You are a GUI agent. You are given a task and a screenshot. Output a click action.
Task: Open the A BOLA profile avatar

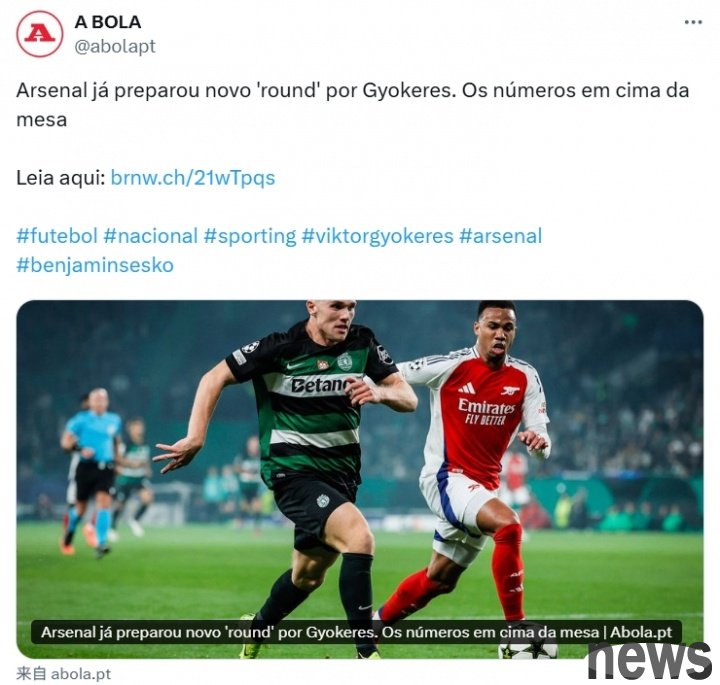coord(39,34)
